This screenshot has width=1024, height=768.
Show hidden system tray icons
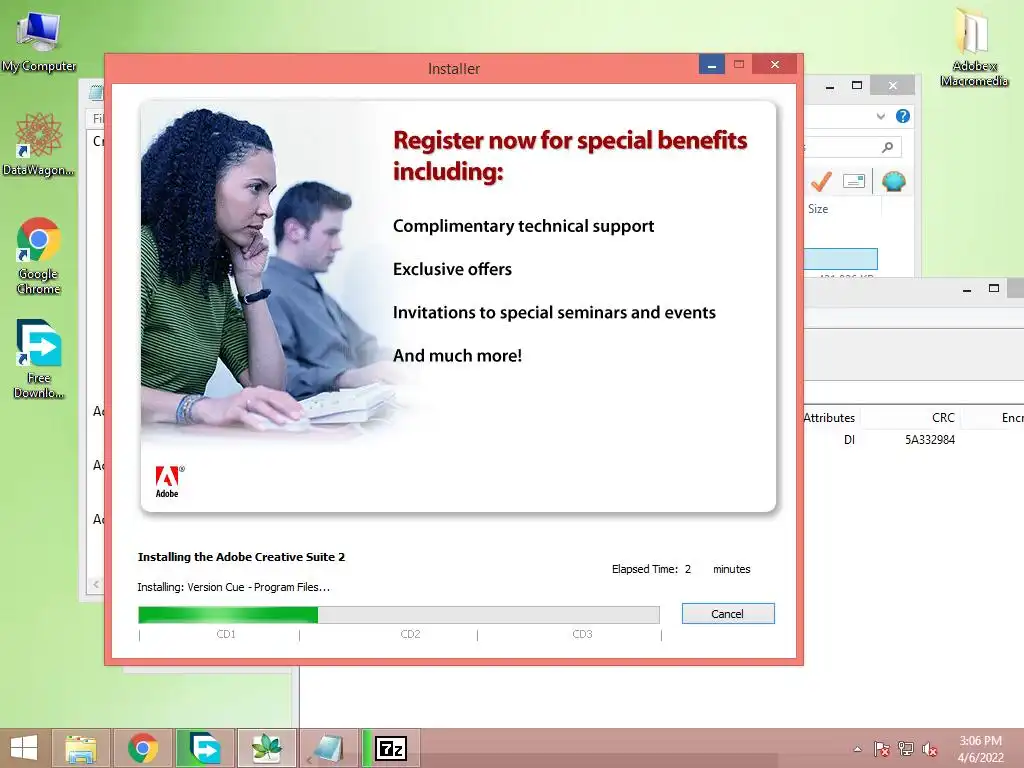857,749
